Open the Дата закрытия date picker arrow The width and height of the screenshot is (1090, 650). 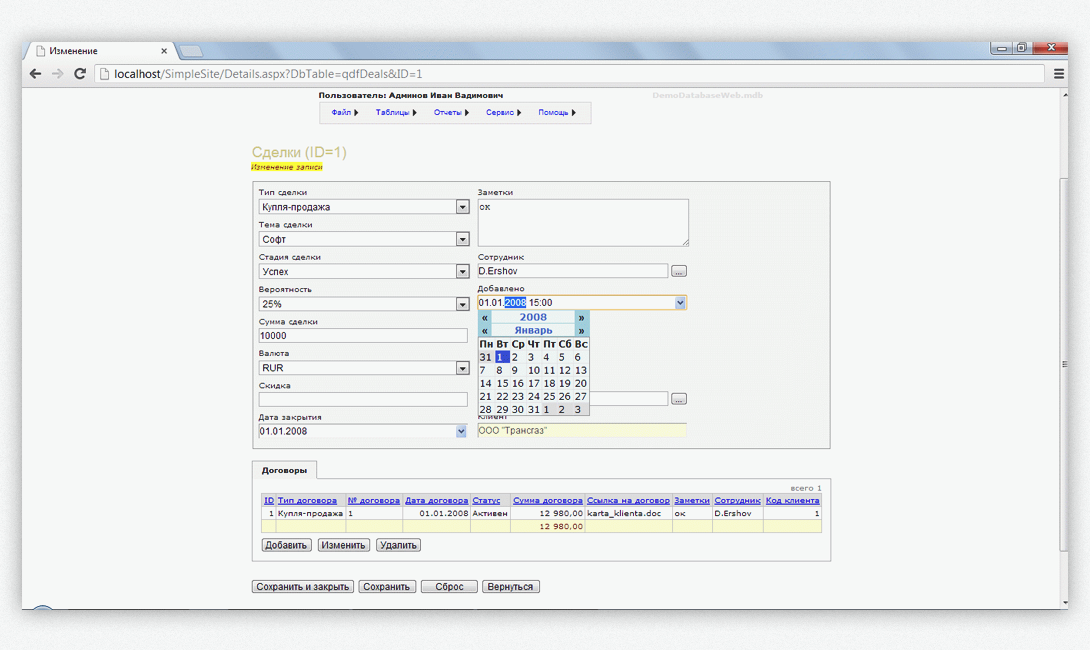461,432
